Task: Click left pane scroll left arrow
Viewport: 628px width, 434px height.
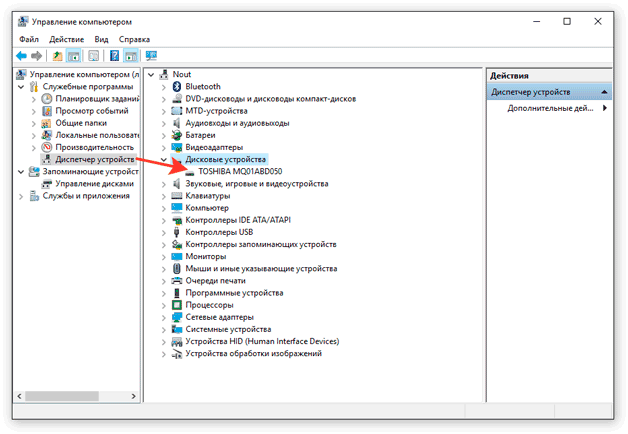Action: click(x=20, y=396)
